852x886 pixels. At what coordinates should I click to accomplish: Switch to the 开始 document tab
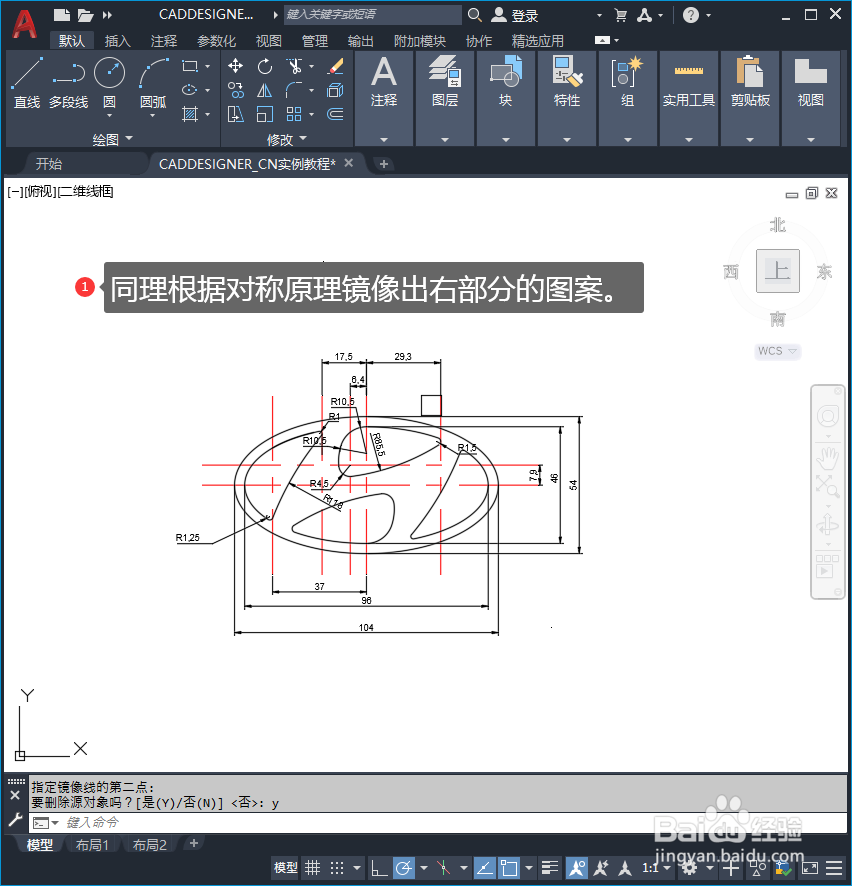(x=49, y=164)
